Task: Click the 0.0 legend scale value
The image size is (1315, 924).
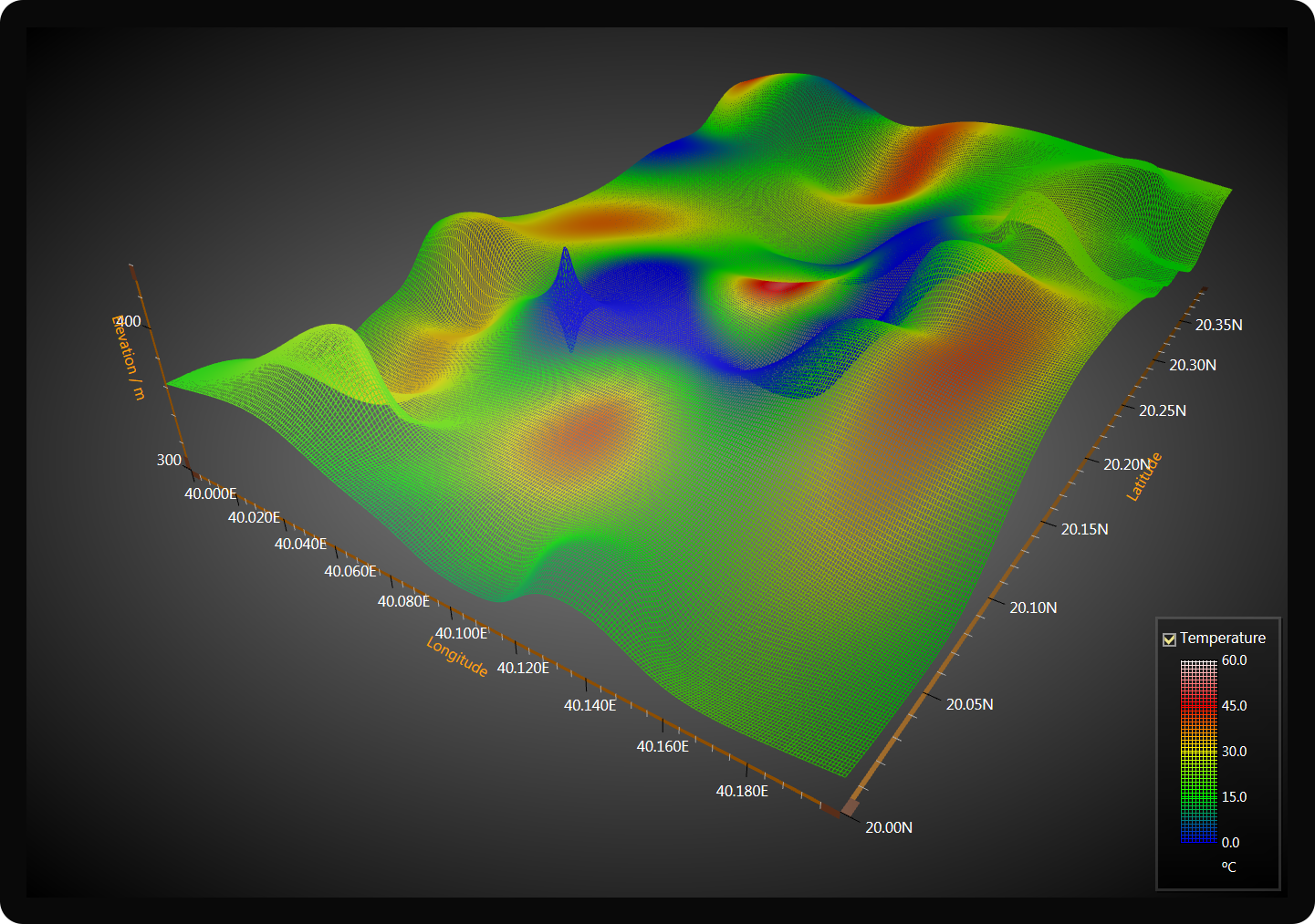Action: point(1230,843)
